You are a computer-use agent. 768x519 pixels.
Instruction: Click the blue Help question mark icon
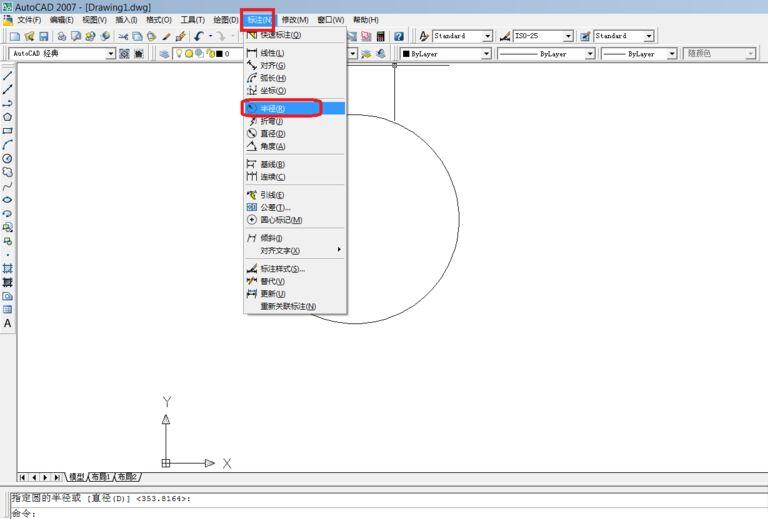pos(399,36)
